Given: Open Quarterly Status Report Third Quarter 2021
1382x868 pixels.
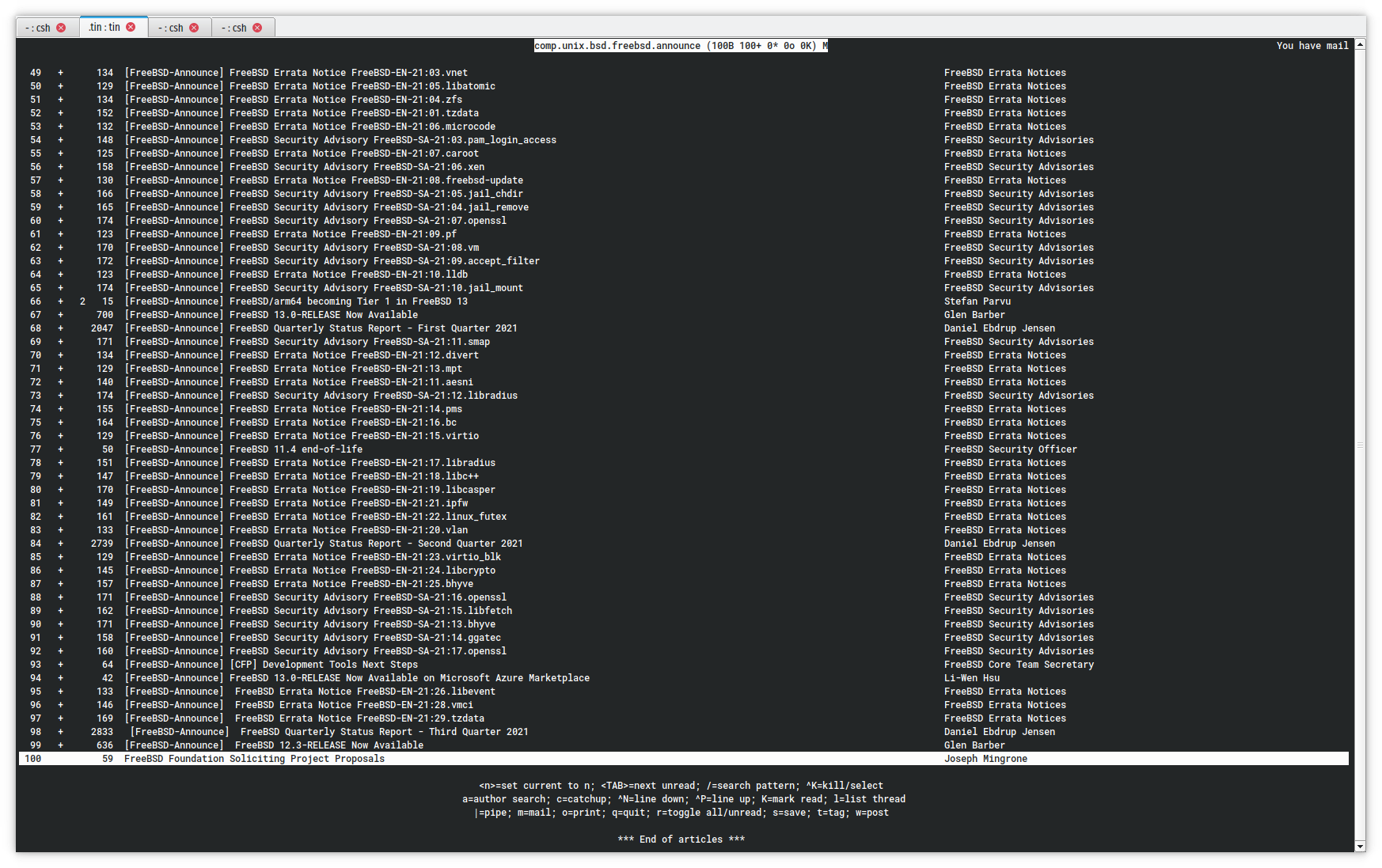Looking at the screenshot, I should coord(384,732).
